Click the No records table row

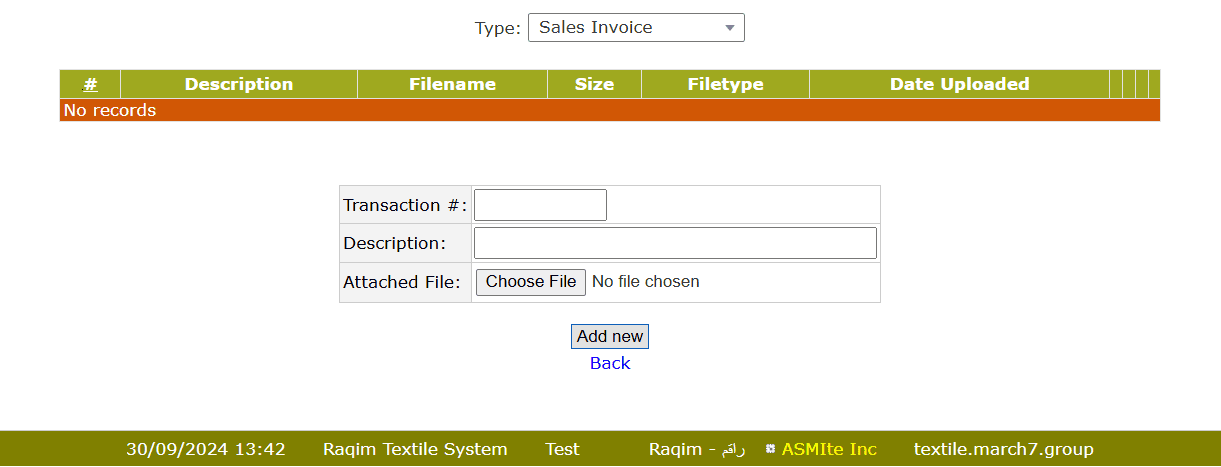click(x=609, y=110)
